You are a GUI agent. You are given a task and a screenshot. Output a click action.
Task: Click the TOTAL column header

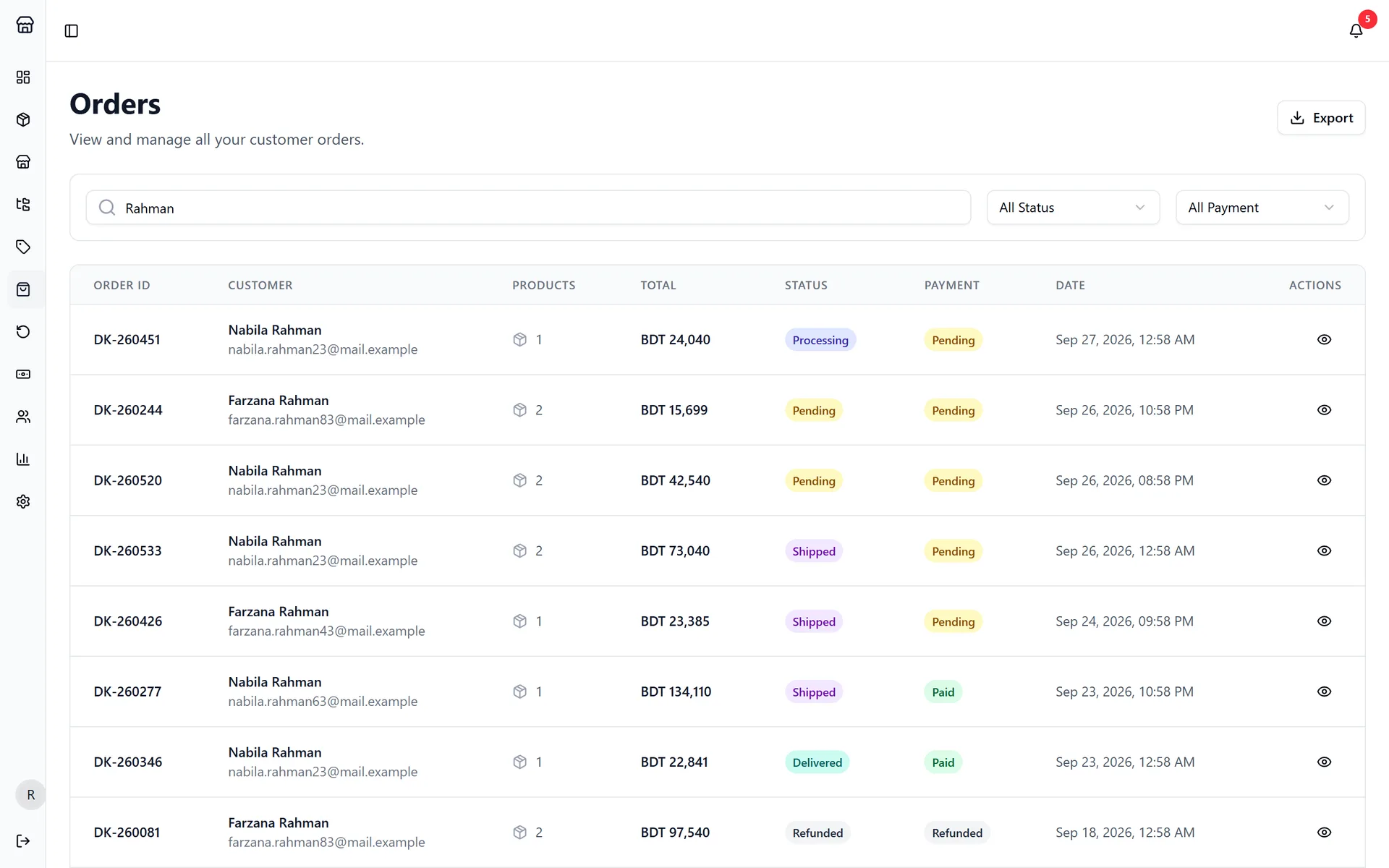click(658, 285)
